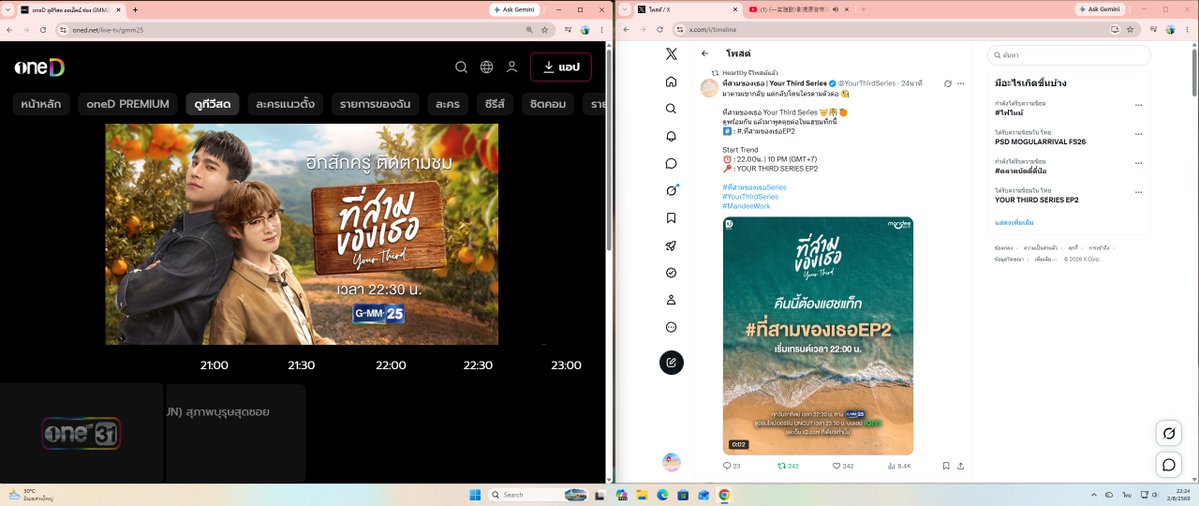1199x506 pixels.
Task: Open the Chrome menu in the X window
Action: click(1189, 30)
